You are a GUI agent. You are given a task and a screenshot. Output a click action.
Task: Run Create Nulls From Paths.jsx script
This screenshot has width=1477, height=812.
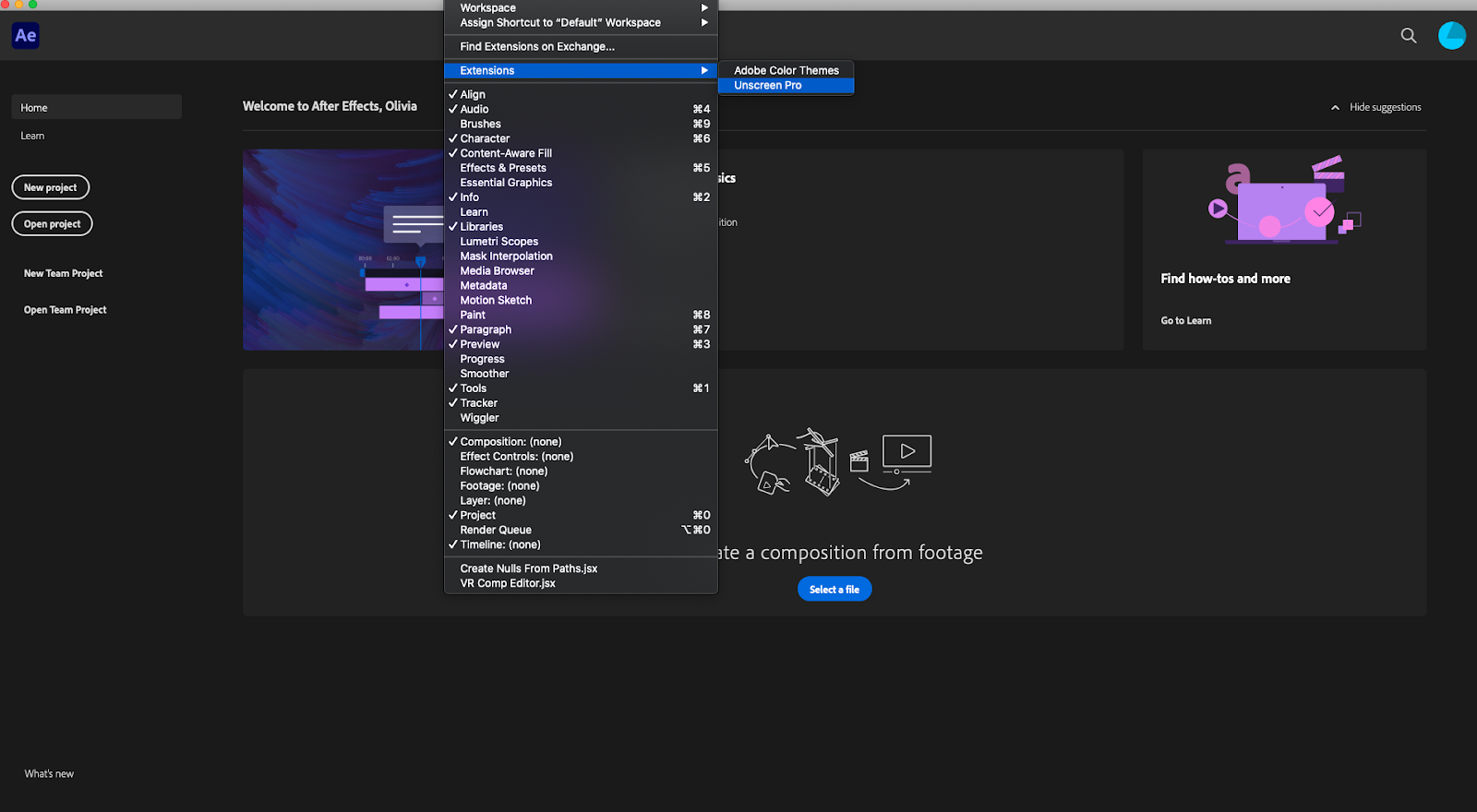[x=581, y=568]
